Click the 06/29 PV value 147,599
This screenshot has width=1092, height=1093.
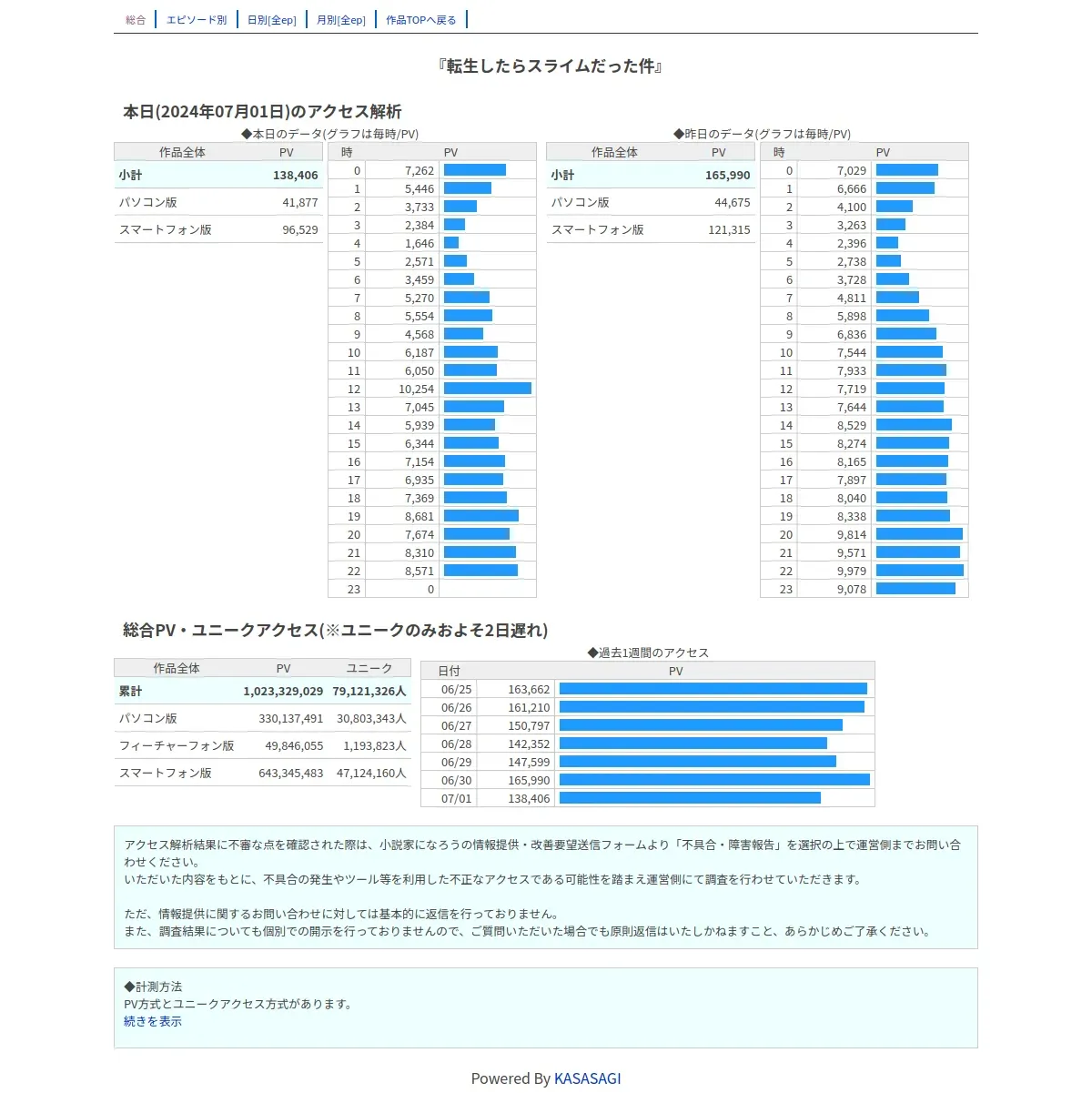tap(529, 762)
